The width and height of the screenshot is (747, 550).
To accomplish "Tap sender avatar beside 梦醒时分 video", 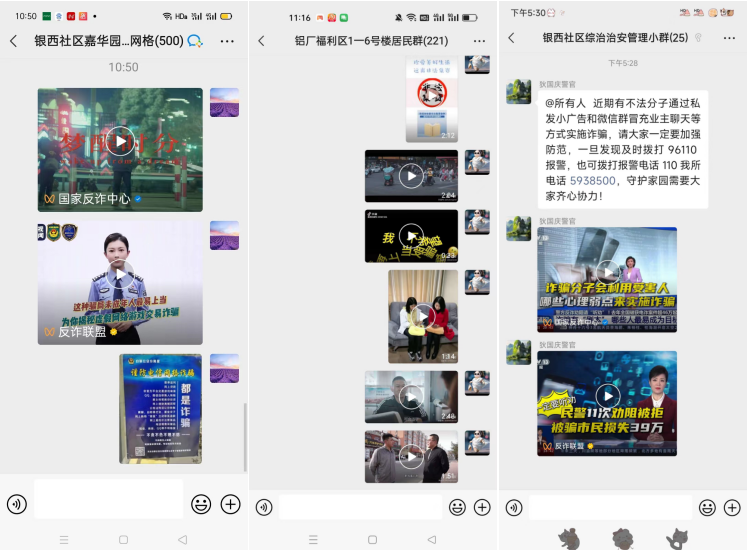I will coord(224,102).
